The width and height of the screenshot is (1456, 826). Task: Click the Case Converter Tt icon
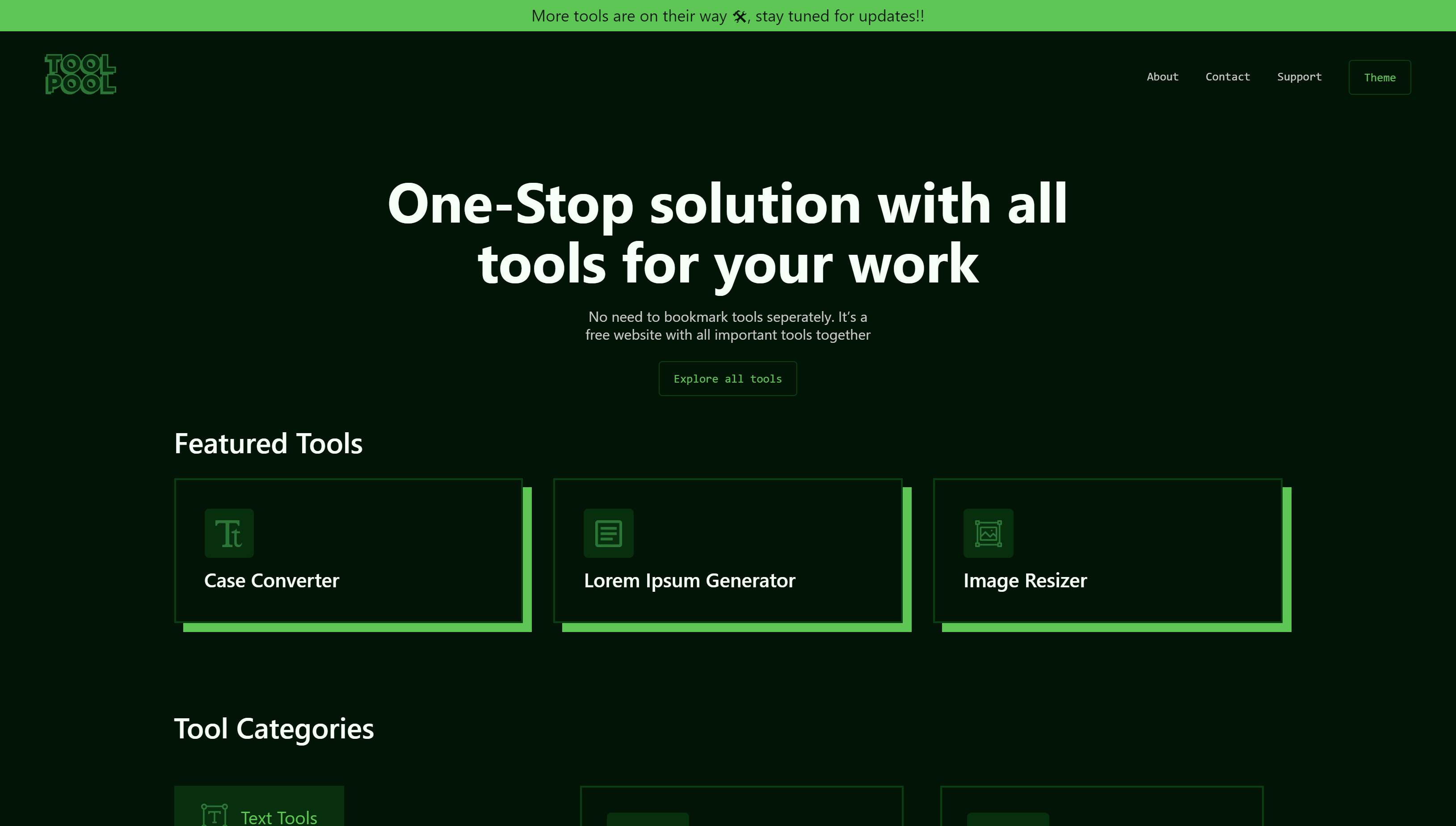(x=229, y=533)
